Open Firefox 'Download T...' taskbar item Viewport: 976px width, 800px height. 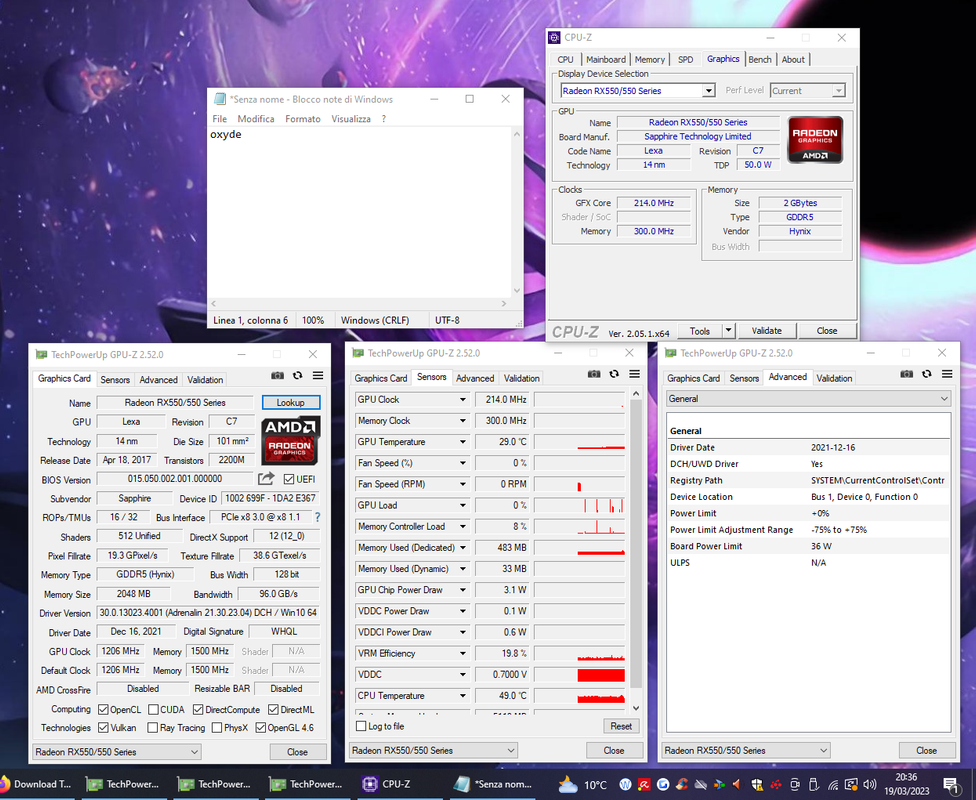coord(39,784)
